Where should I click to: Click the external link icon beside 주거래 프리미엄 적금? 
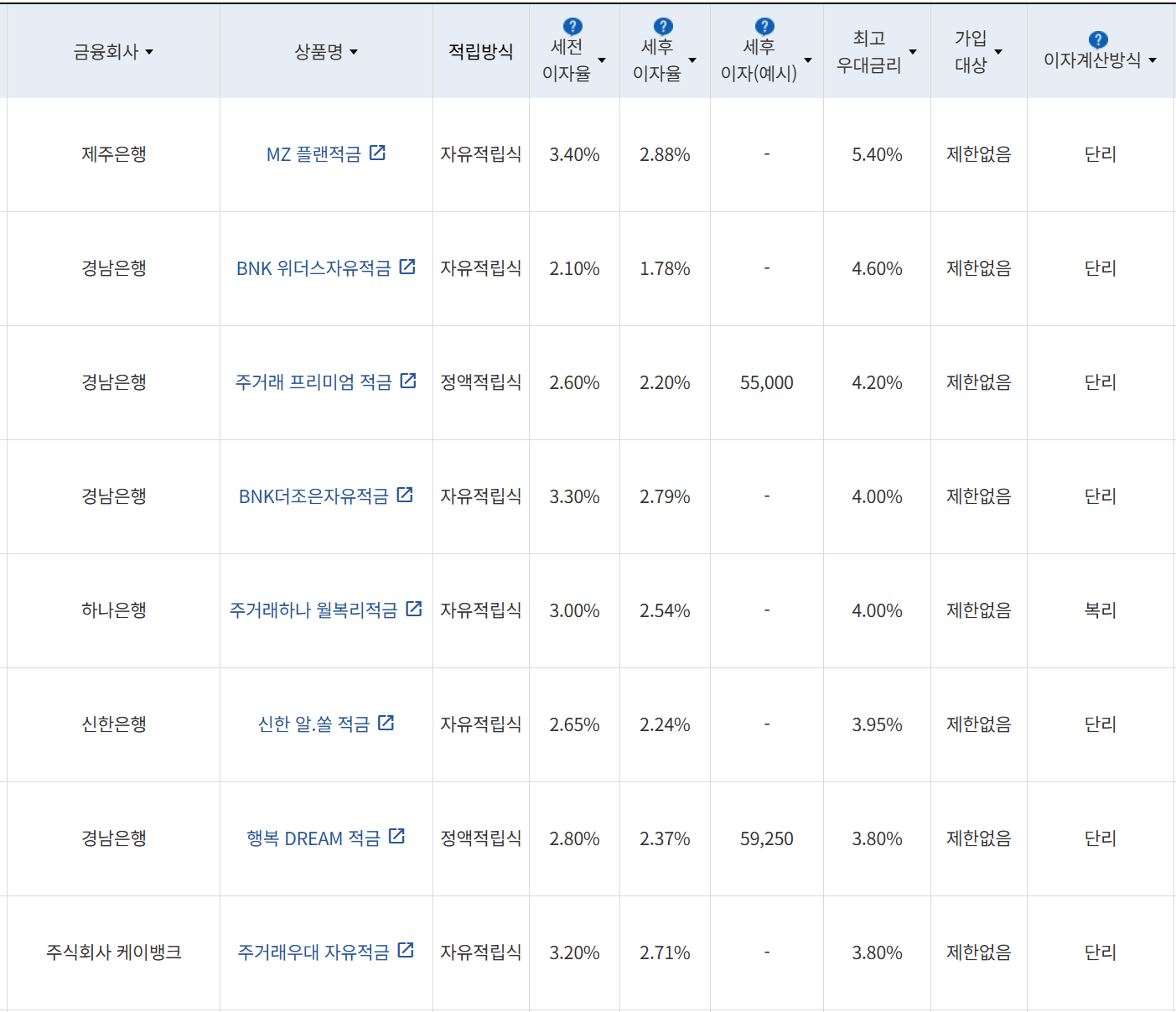[x=407, y=381]
